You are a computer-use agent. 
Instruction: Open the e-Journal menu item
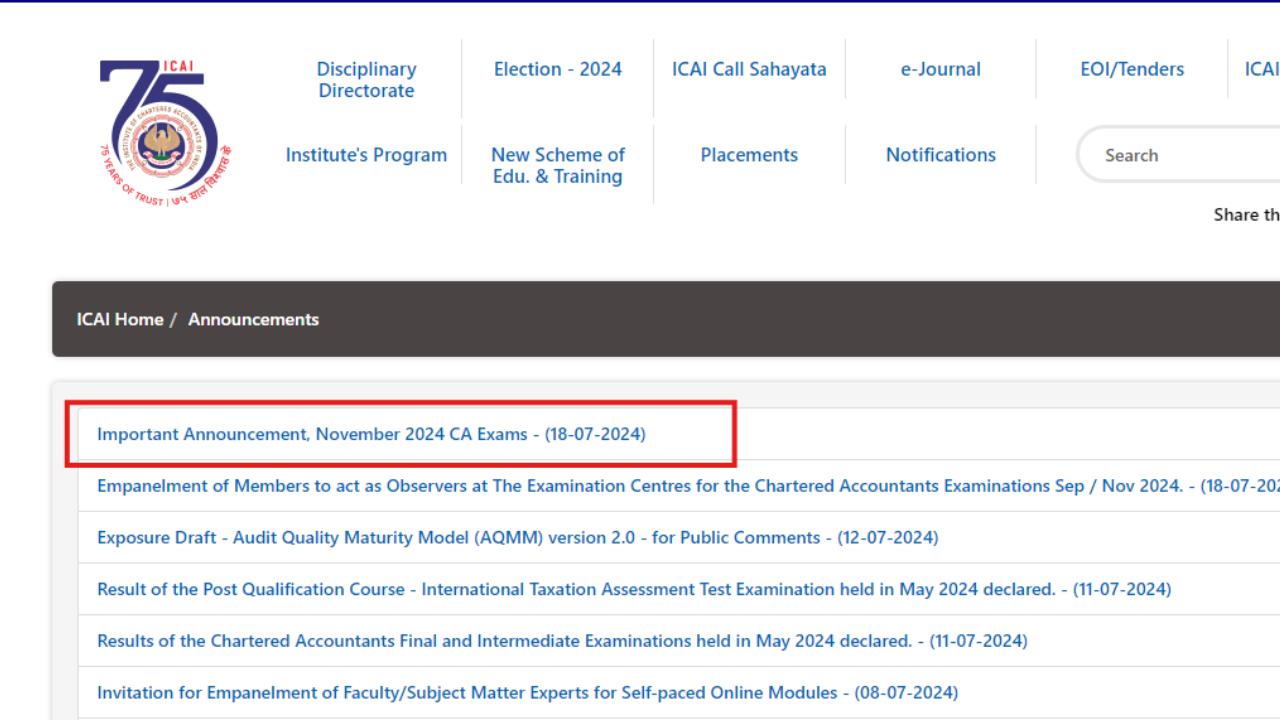click(x=941, y=69)
